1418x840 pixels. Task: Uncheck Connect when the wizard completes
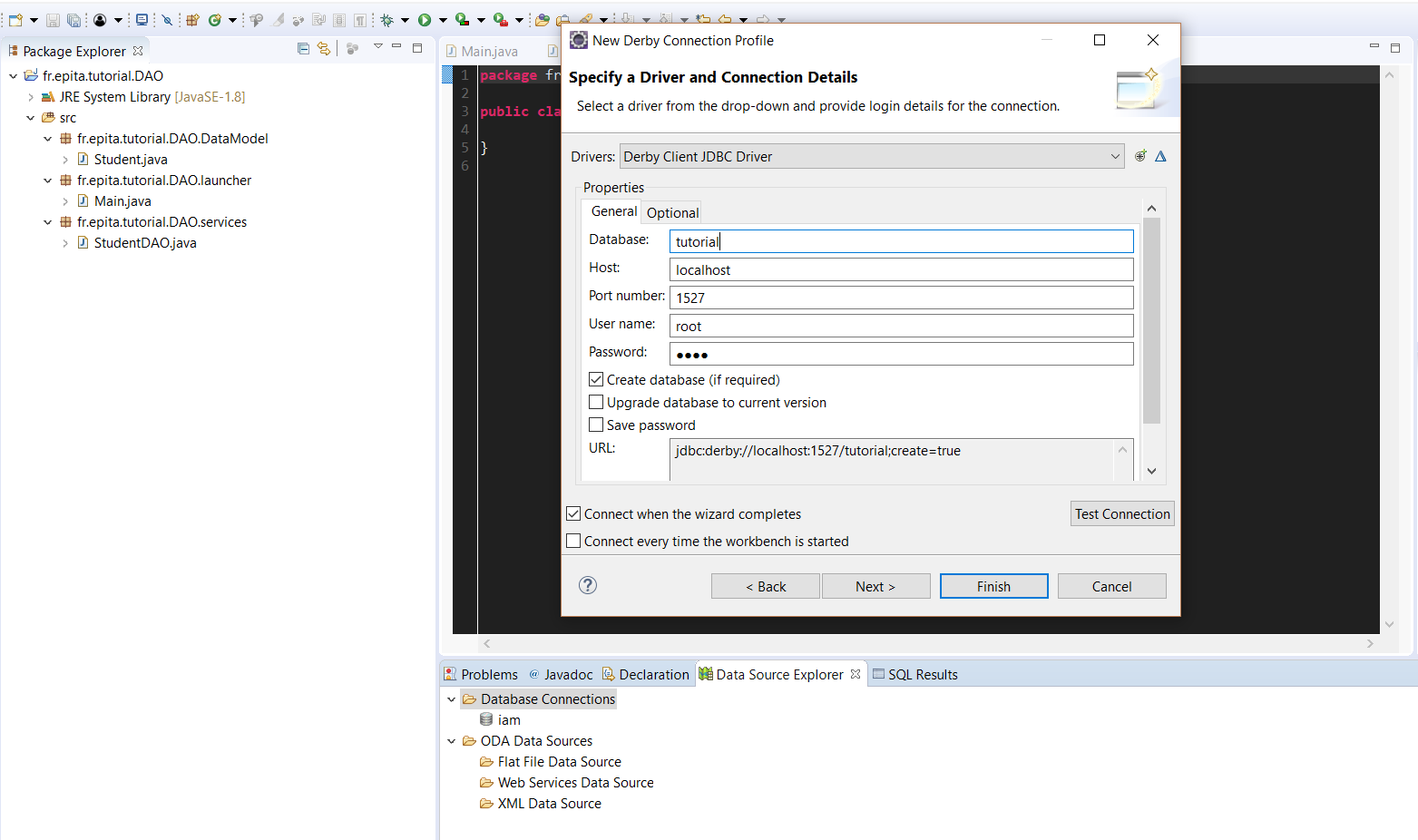click(x=573, y=513)
